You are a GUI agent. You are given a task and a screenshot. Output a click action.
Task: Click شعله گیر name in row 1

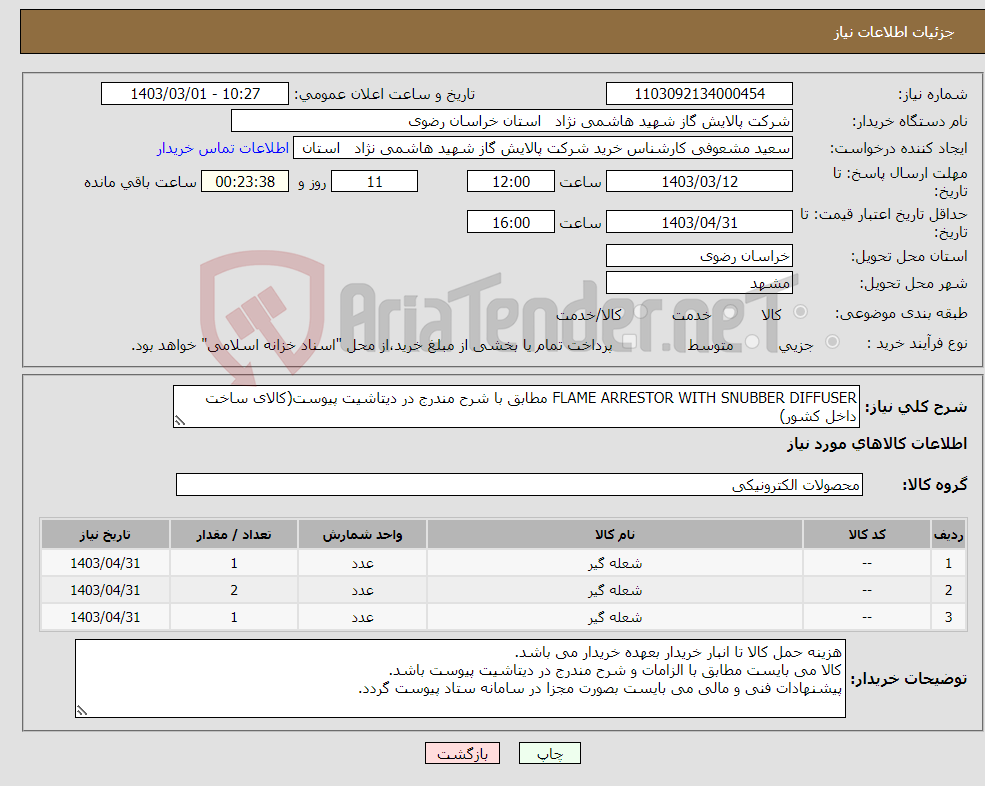[x=615, y=564]
